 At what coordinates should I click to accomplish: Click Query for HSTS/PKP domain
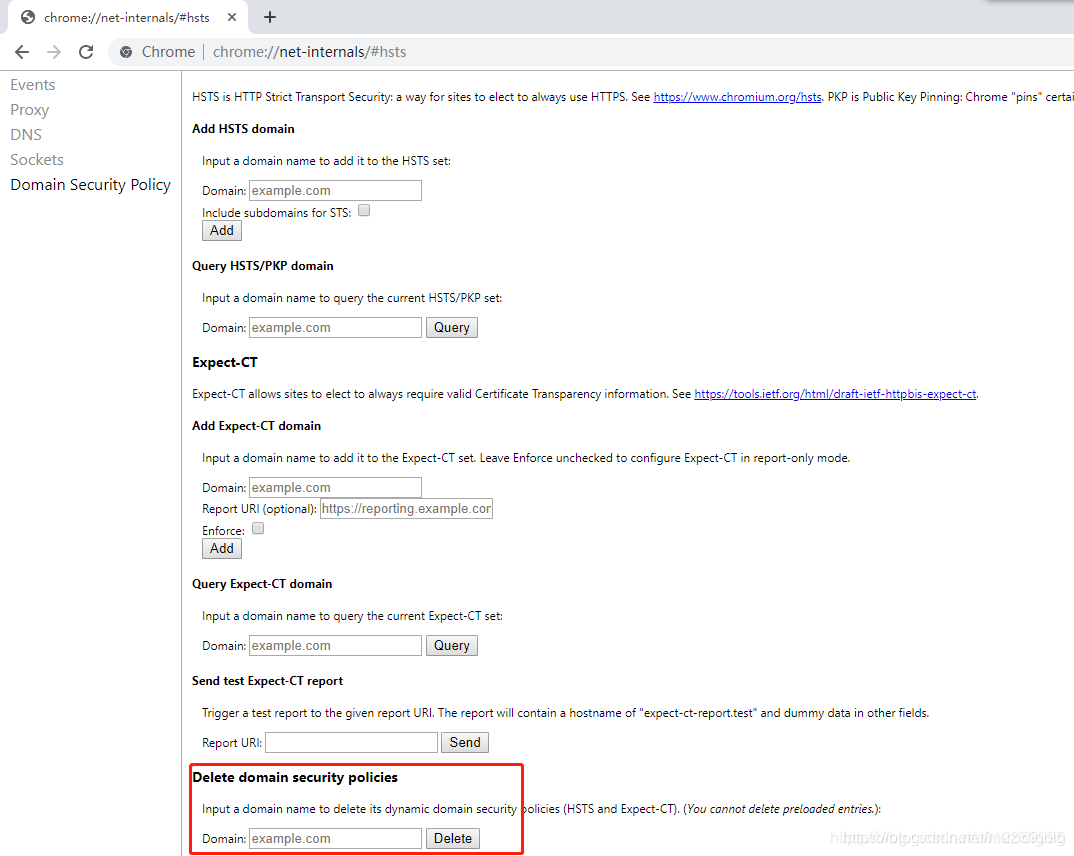click(x=452, y=327)
